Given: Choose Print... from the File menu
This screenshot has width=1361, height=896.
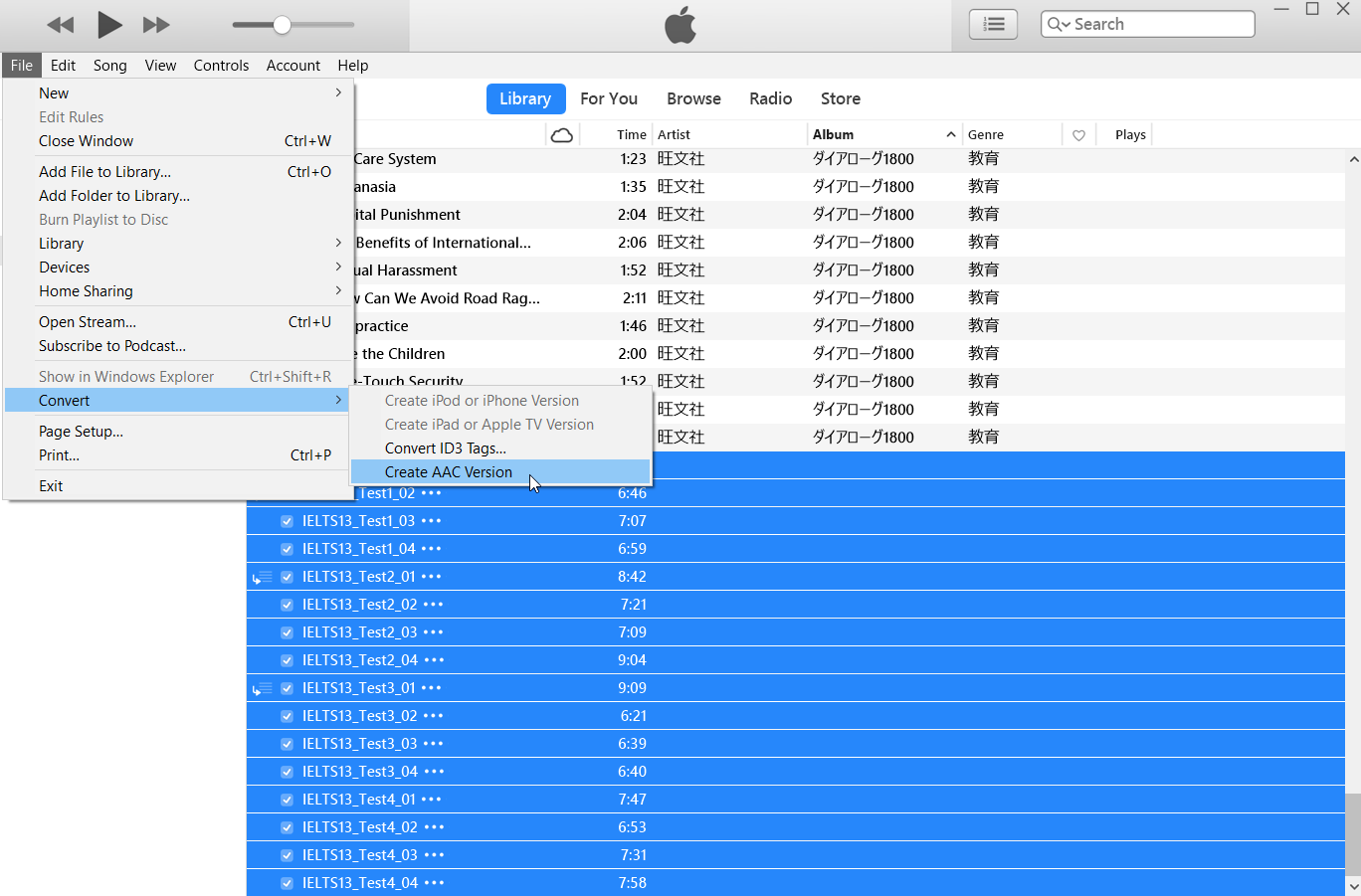Looking at the screenshot, I should (177, 455).
